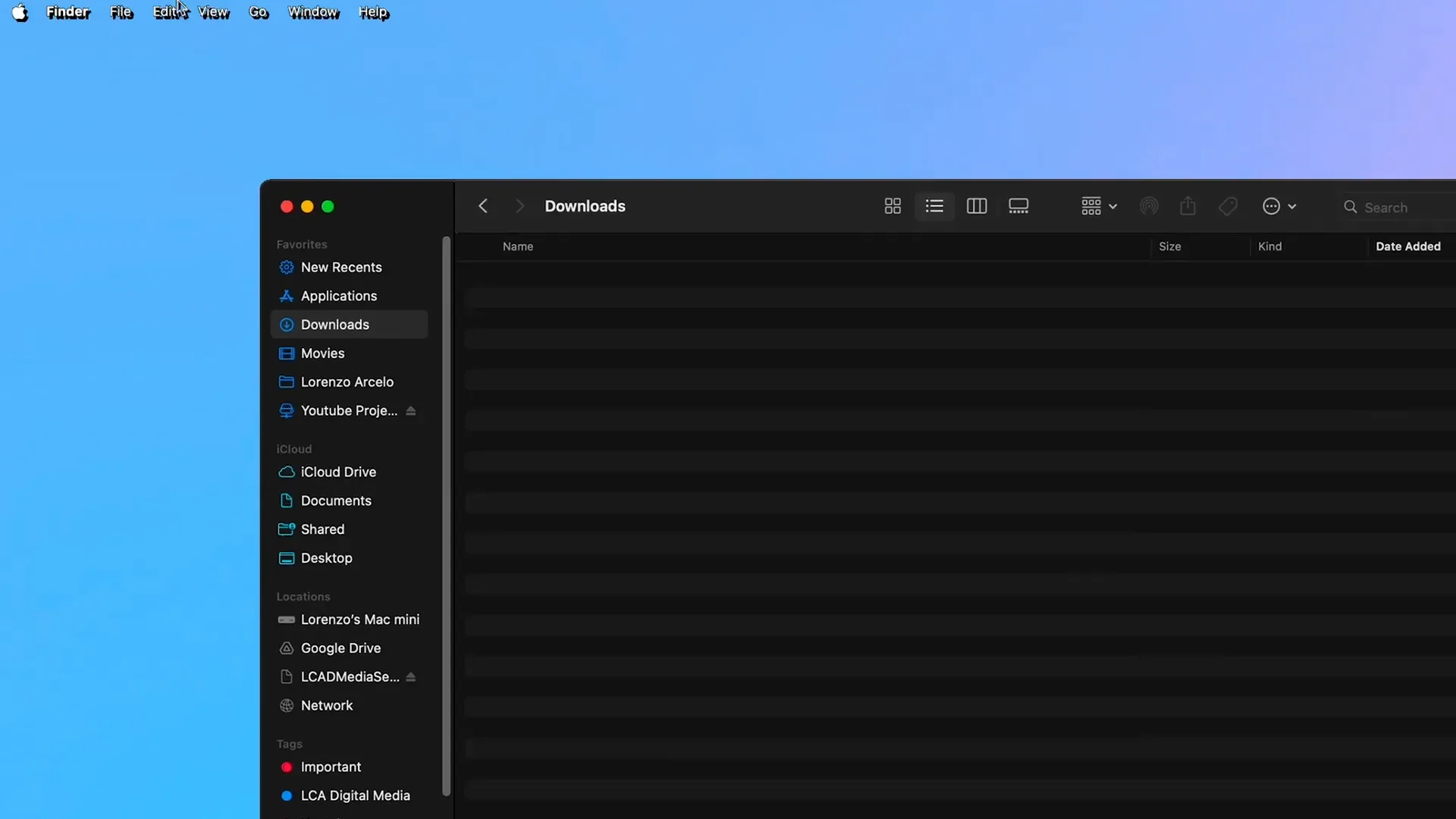Close the Finder window
The width and height of the screenshot is (1456, 819).
(287, 206)
